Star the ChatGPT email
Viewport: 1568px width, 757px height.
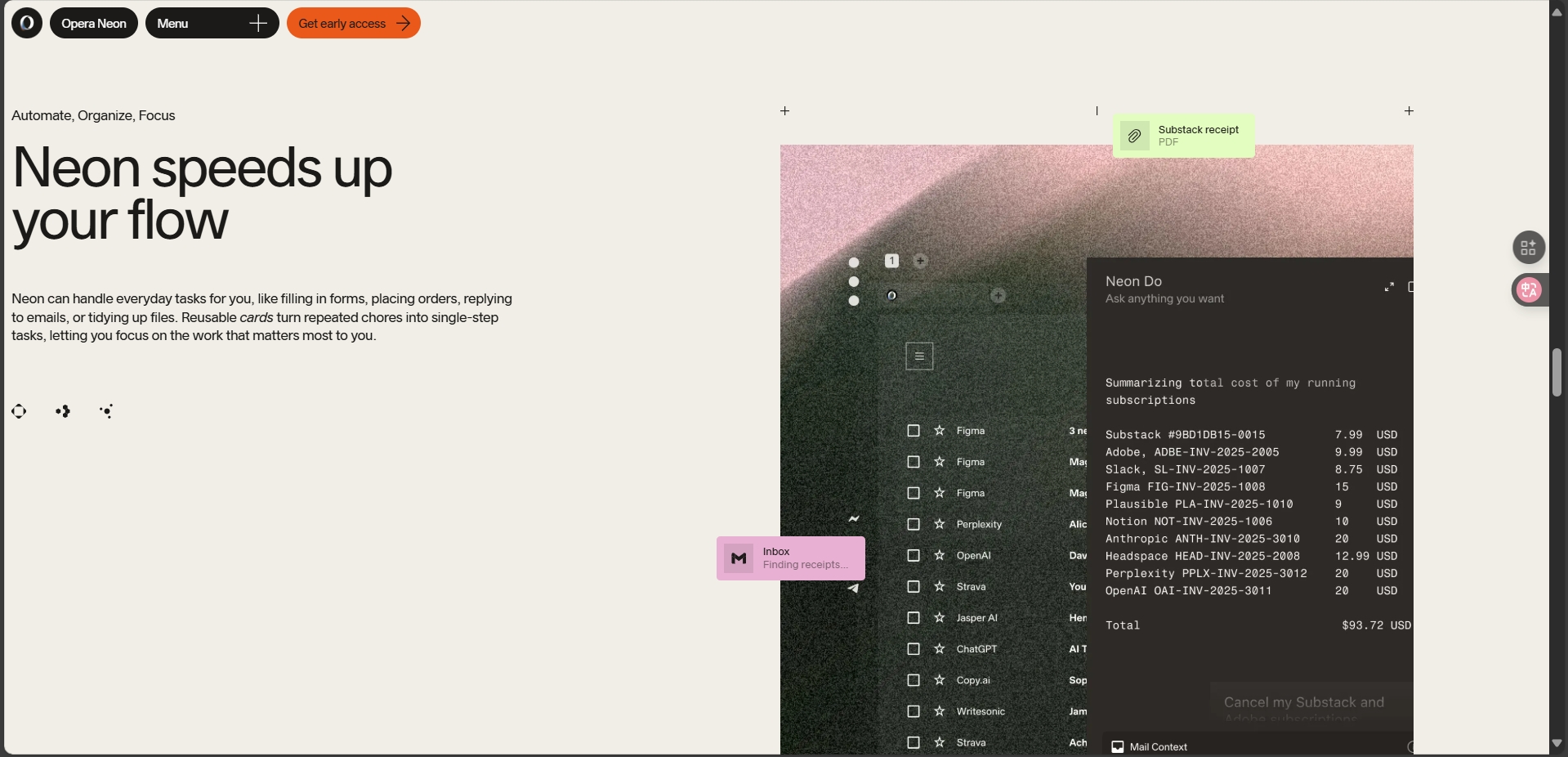[940, 649]
